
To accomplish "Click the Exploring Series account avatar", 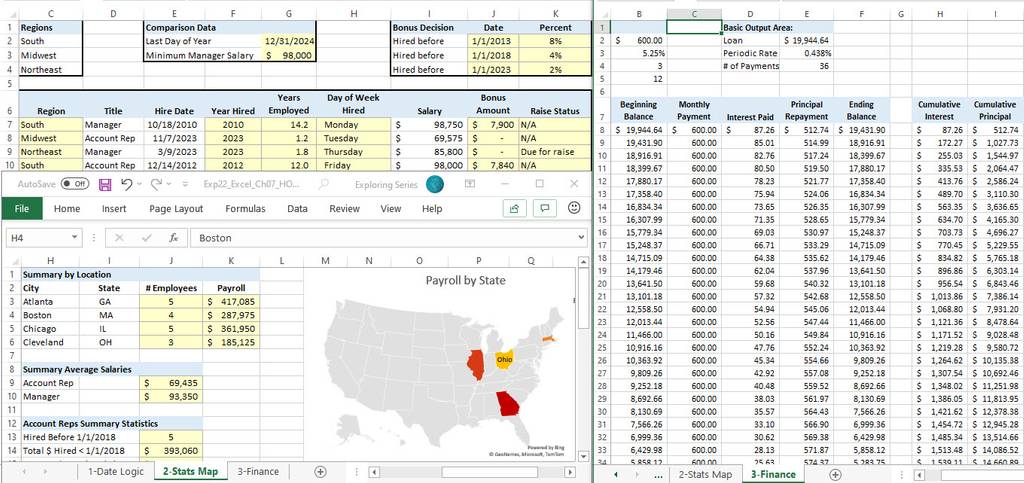I will (435, 185).
